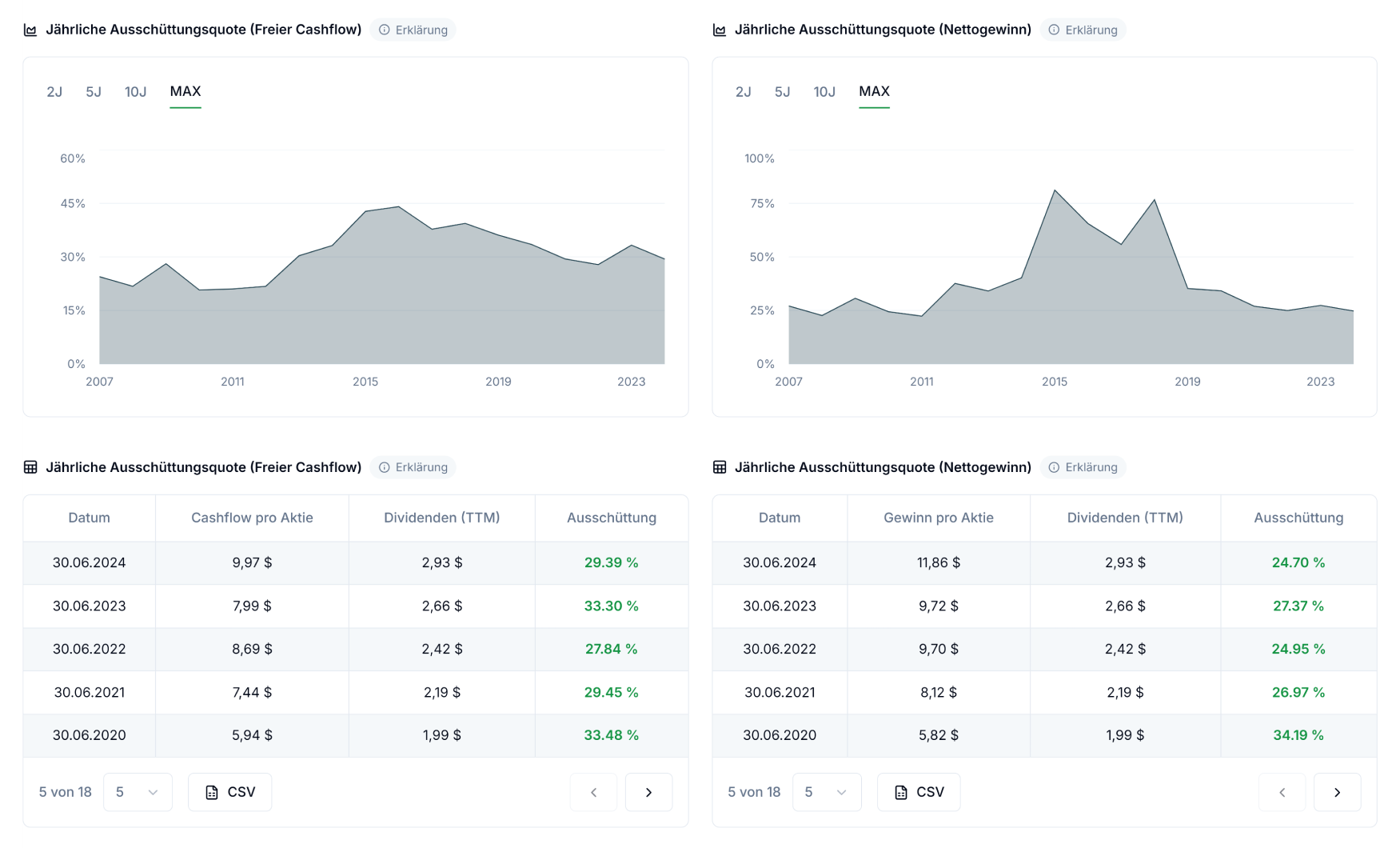The height and width of the screenshot is (848, 1400).
Task: Open Erklärung for Freier Cashflow chart
Action: [413, 30]
